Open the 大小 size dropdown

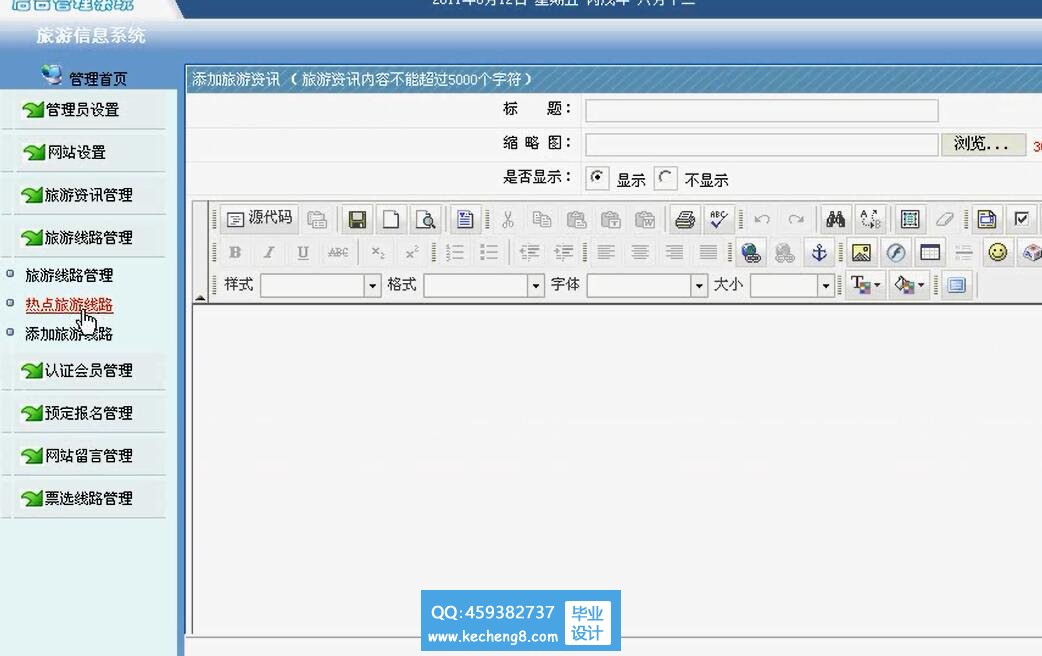click(792, 286)
